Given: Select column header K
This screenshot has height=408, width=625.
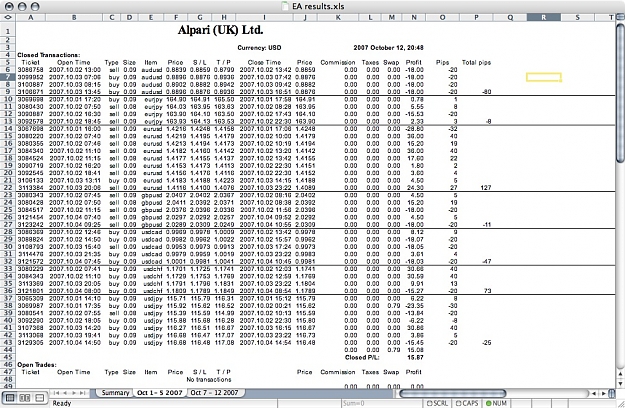Looking at the screenshot, I should coord(338,18).
